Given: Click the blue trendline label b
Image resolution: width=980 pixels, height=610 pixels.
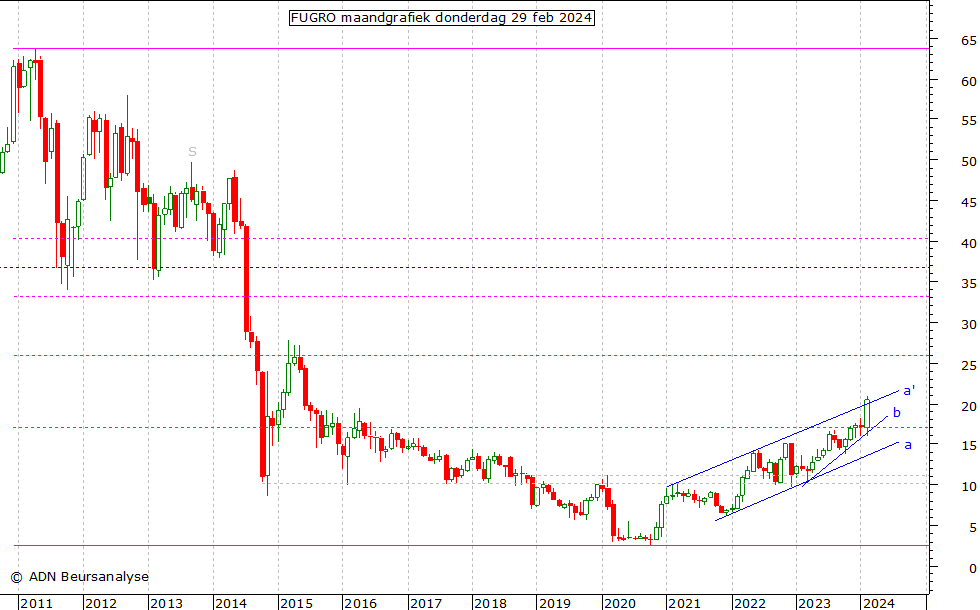Looking at the screenshot, I should 897,412.
